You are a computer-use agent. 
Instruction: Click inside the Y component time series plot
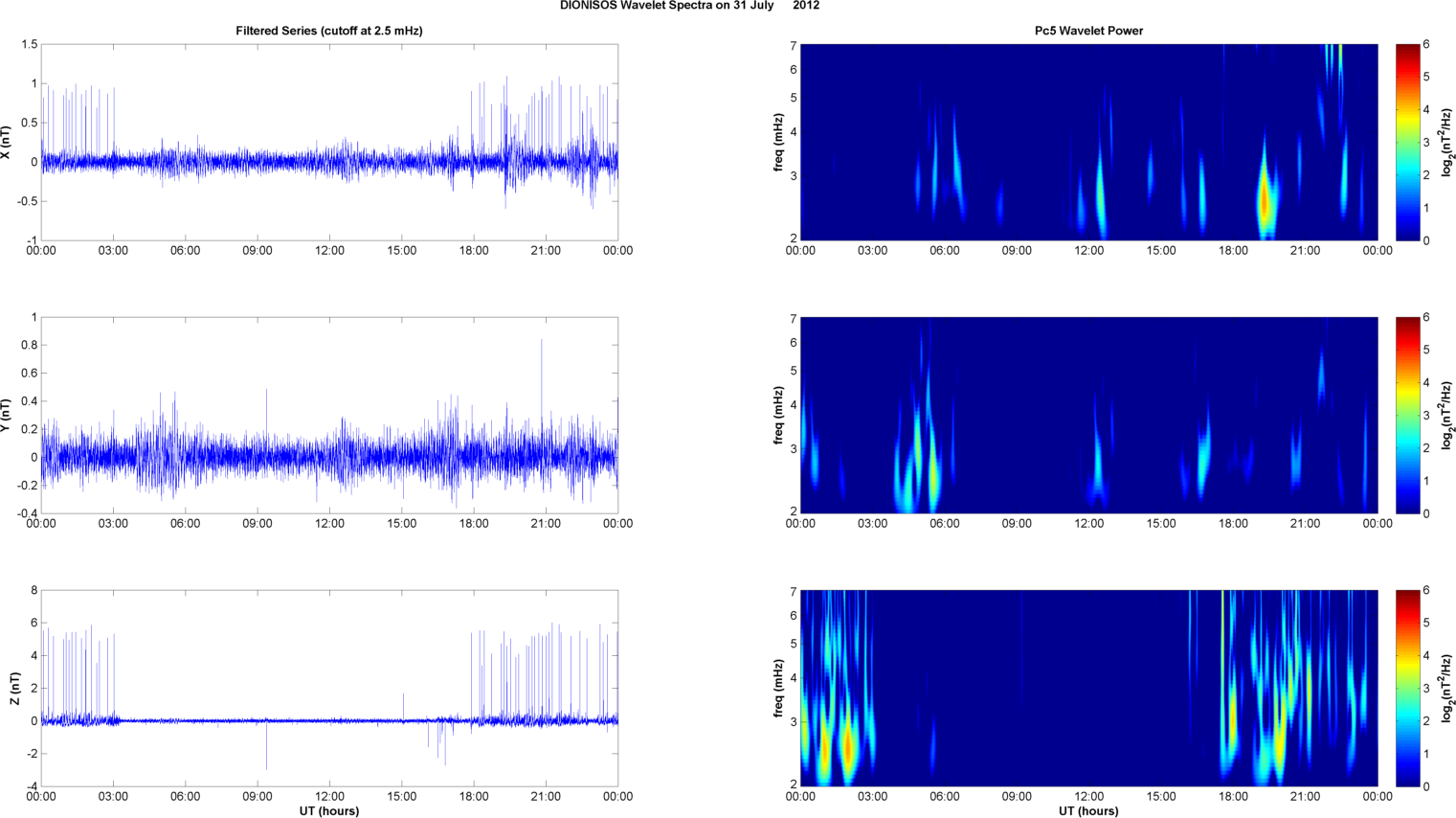(x=329, y=416)
